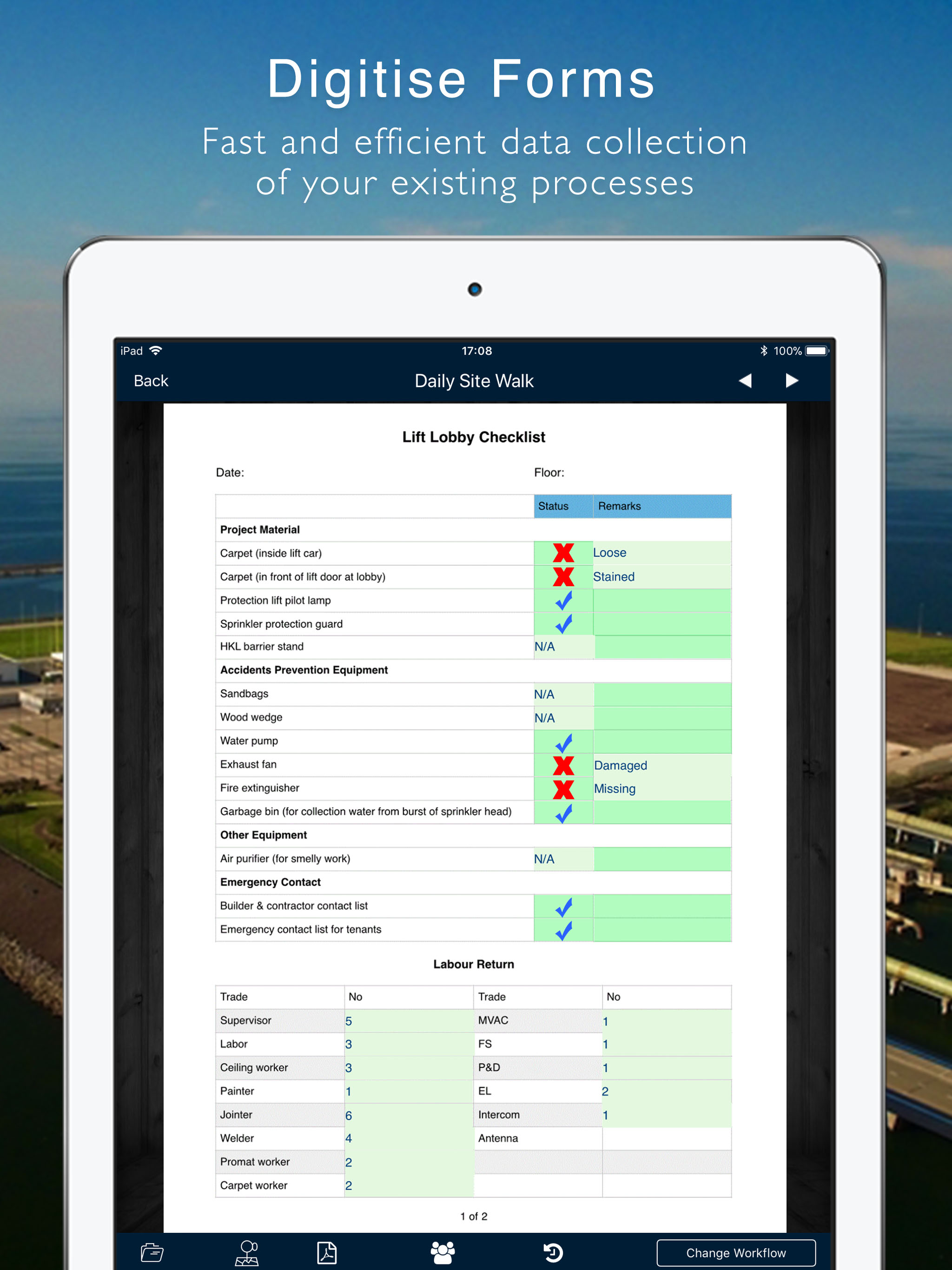The image size is (952, 1270).
Task: Edit the MVAC count field
Action: click(667, 1021)
